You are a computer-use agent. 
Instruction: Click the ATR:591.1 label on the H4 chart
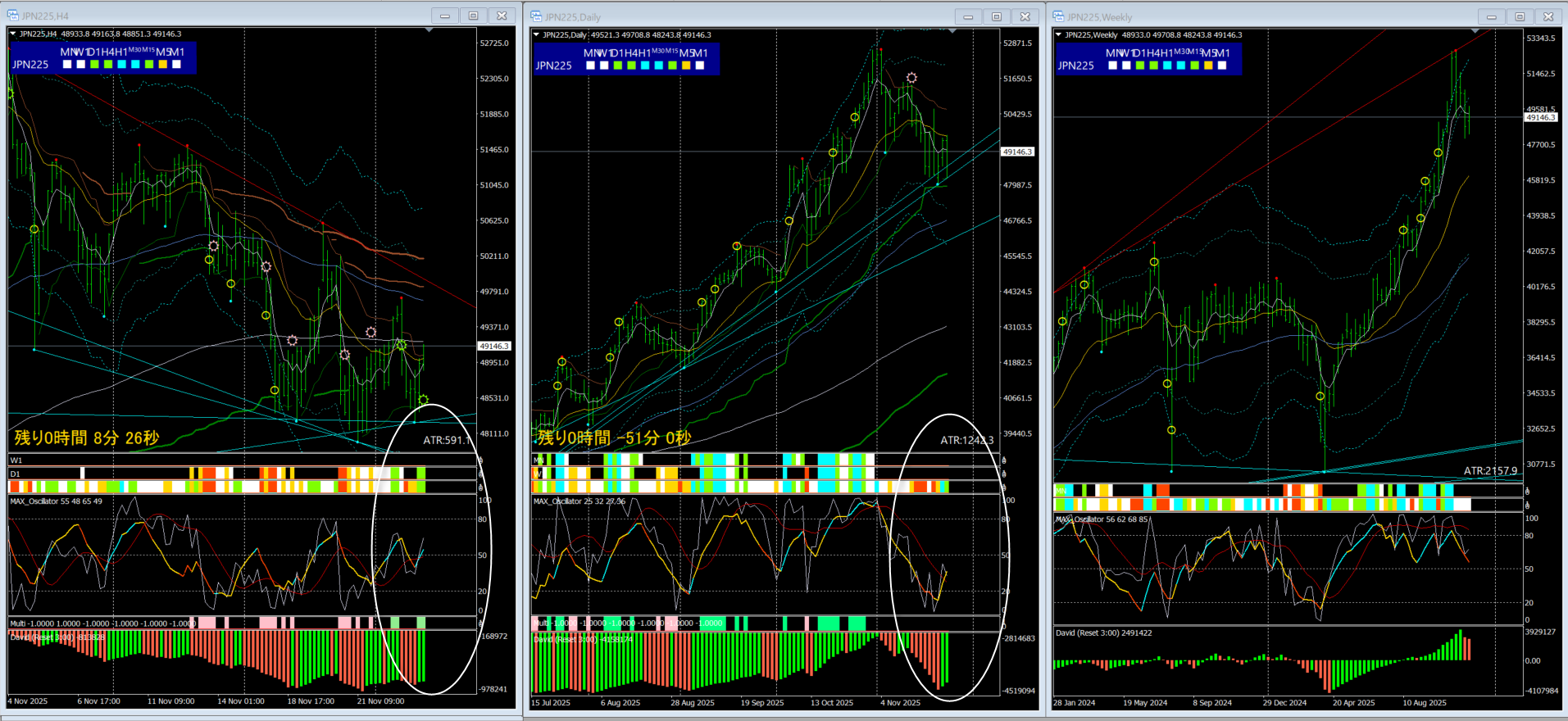(x=447, y=440)
